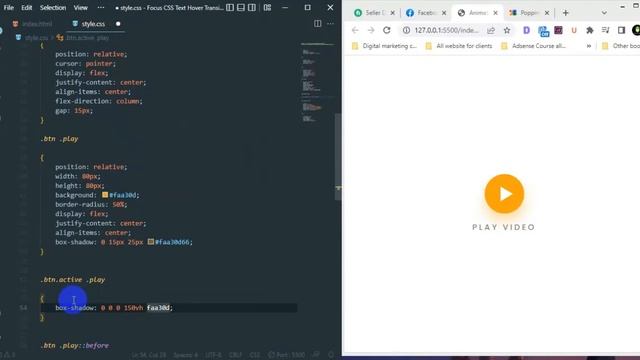Image resolution: width=640 pixels, height=360 pixels.
Task: Close the Facebook browser tab
Action: tap(444, 13)
